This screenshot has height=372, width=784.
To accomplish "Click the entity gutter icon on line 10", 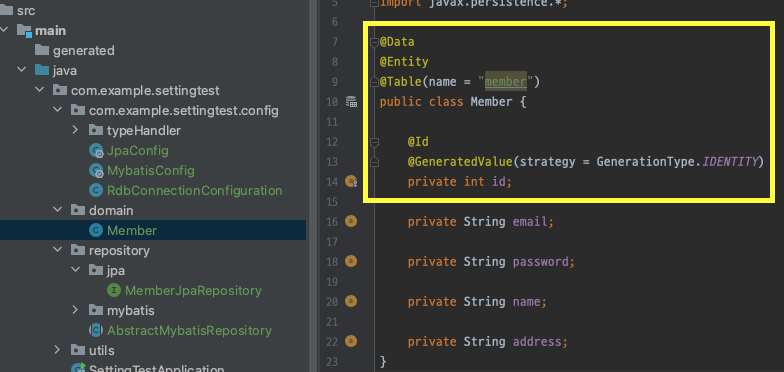I will pyautogui.click(x=352, y=102).
